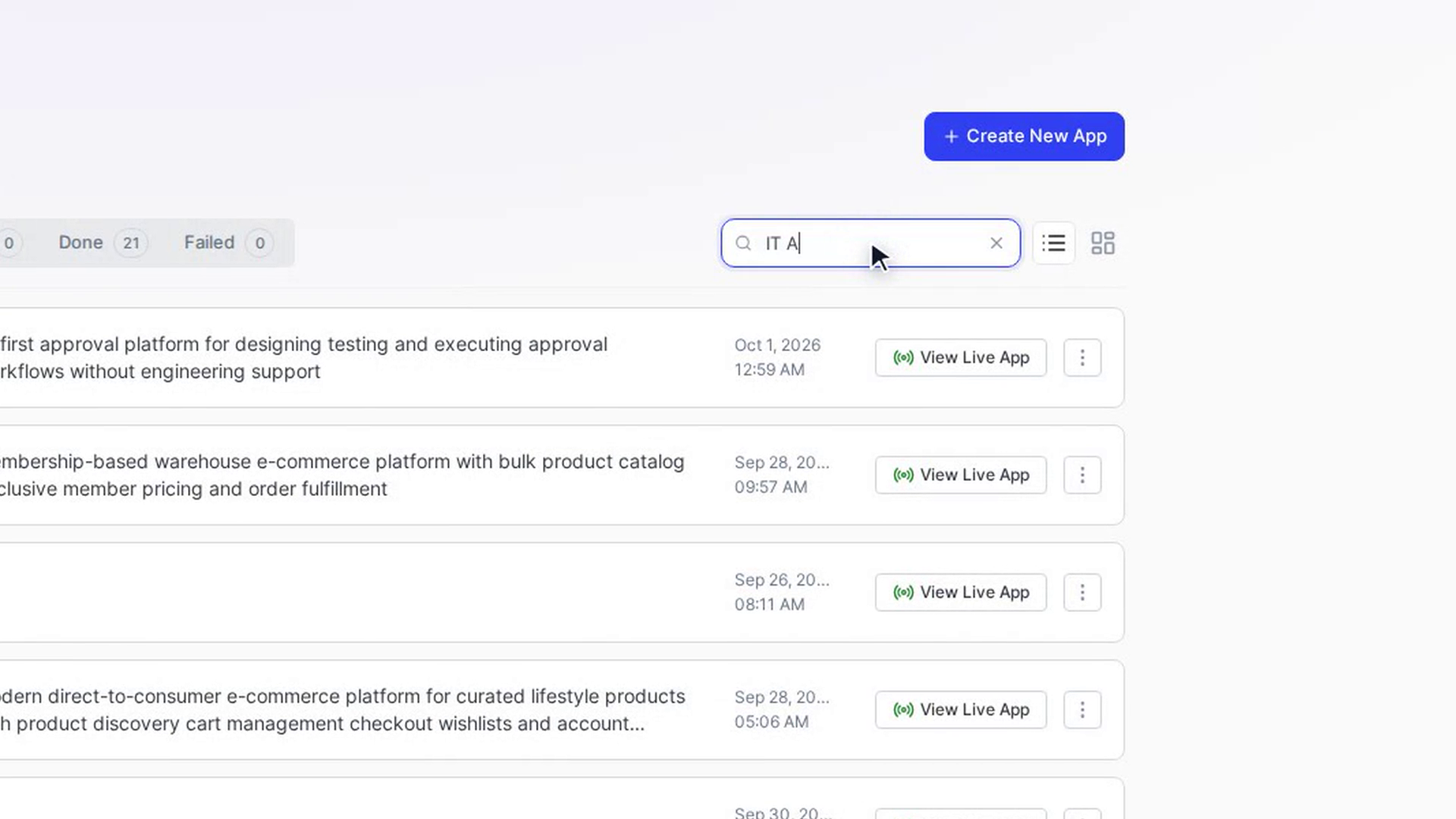The width and height of the screenshot is (1456, 819).
Task: View Live App for the Sep 28 09:57 AM entry
Action: coord(961,475)
